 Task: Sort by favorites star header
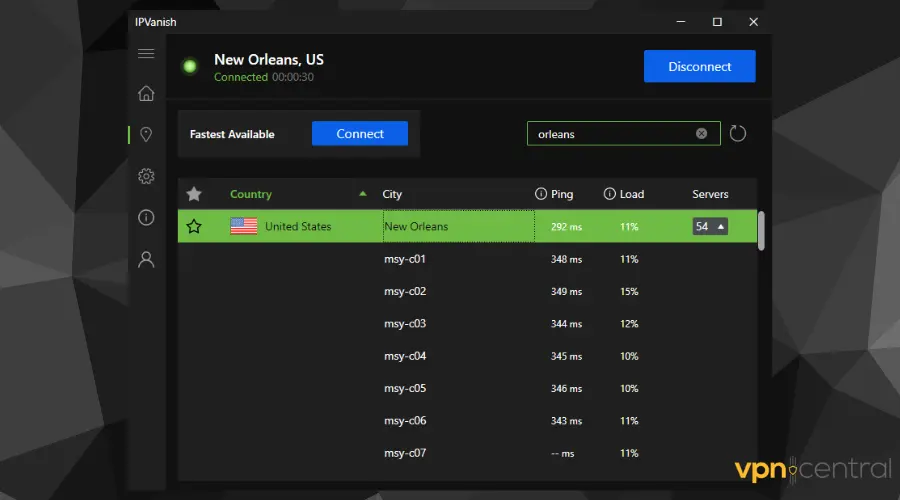tap(194, 194)
